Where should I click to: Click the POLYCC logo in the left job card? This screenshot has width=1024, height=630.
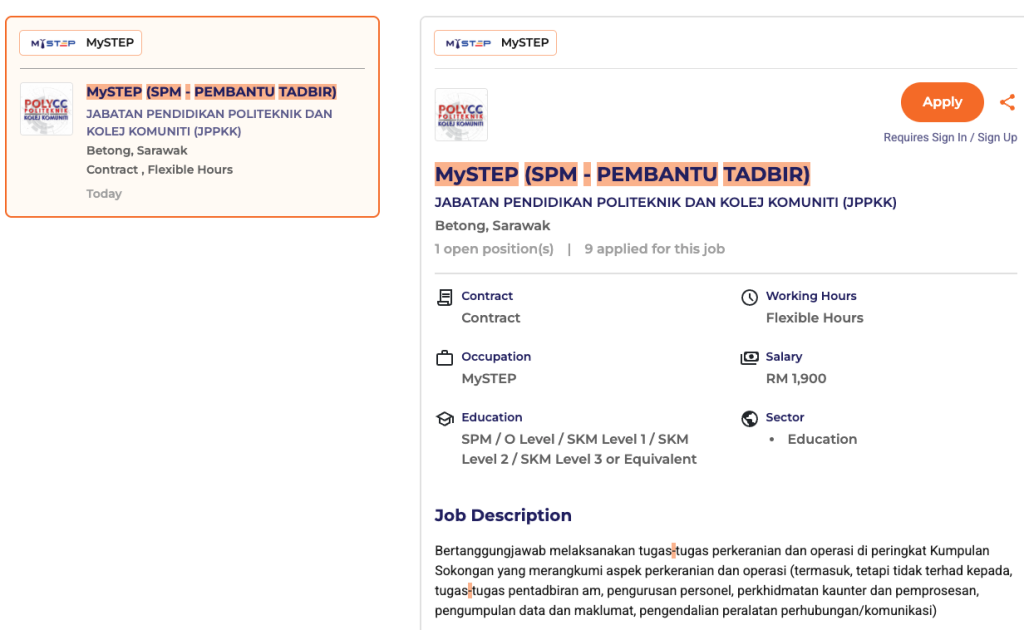(x=47, y=109)
